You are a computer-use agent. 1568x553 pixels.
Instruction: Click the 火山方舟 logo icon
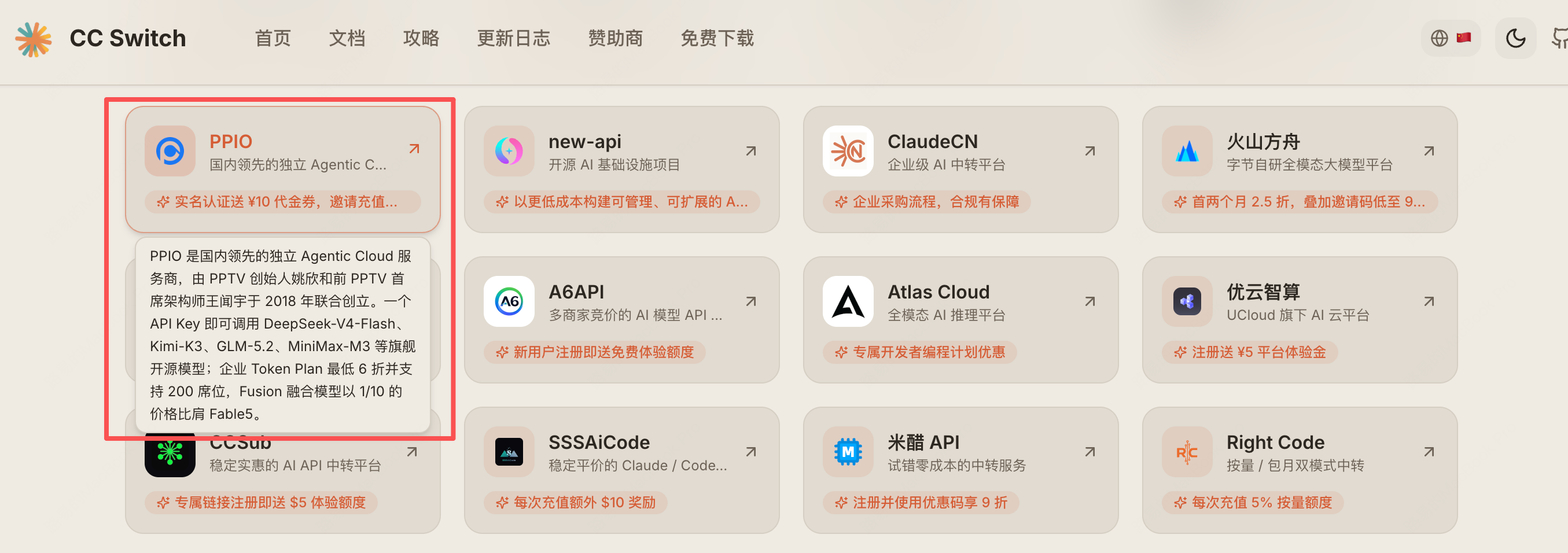[1187, 151]
